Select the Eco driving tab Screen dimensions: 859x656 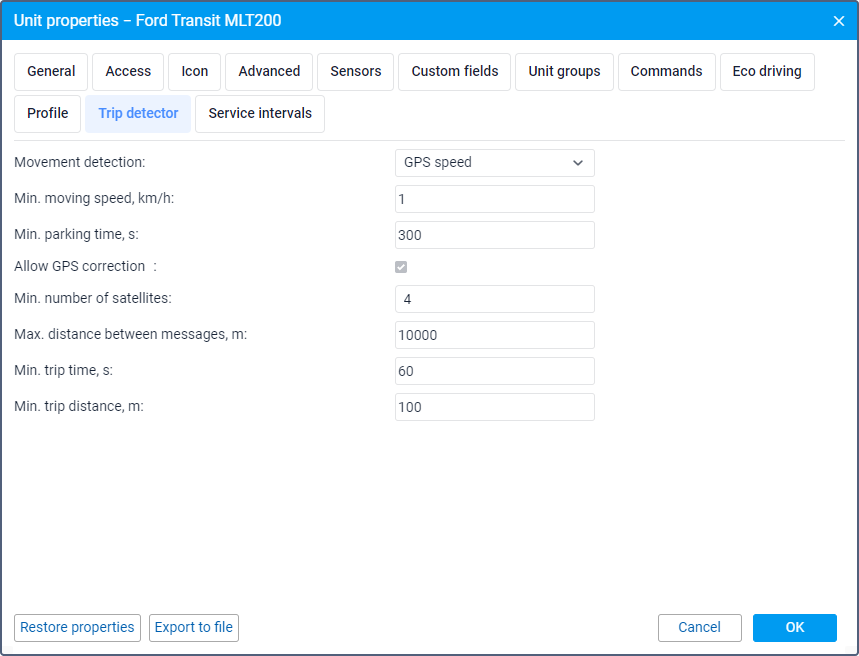tap(767, 72)
